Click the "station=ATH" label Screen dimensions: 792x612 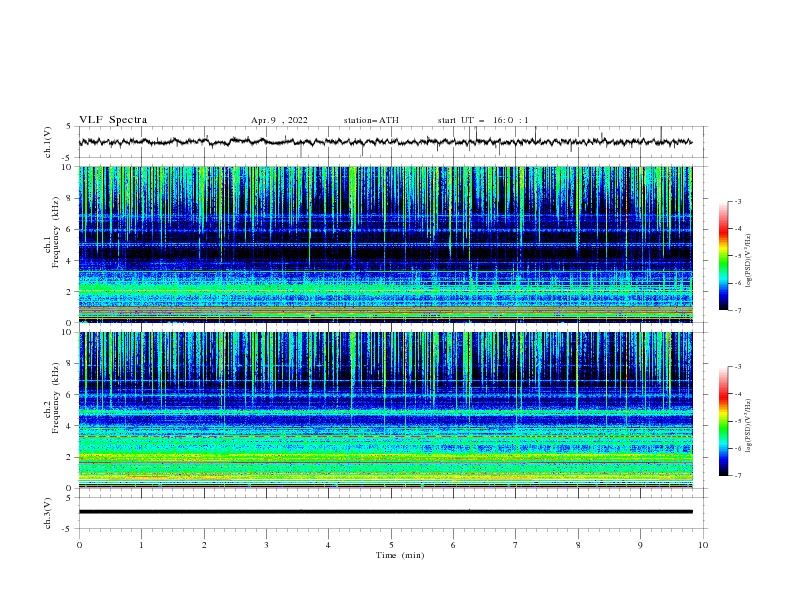(x=371, y=120)
